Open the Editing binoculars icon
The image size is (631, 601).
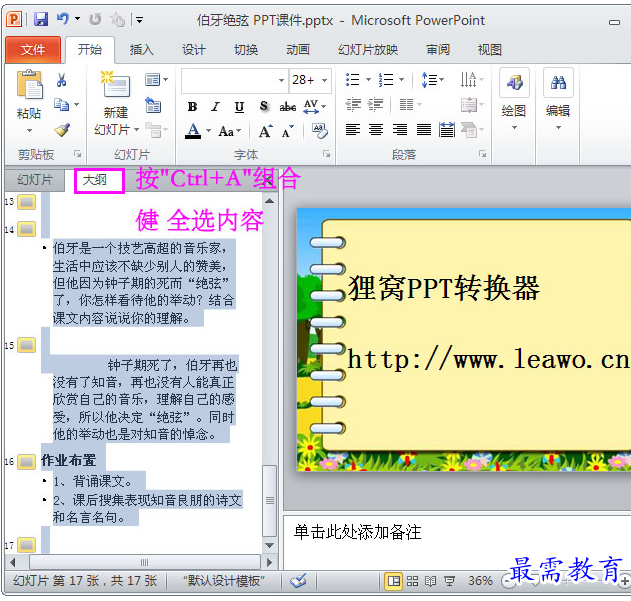click(558, 83)
